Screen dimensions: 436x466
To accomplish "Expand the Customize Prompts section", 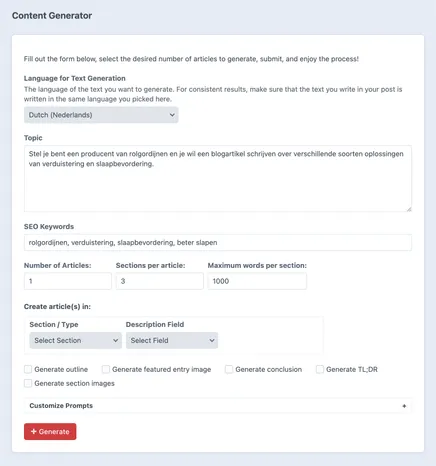I will pos(218,406).
